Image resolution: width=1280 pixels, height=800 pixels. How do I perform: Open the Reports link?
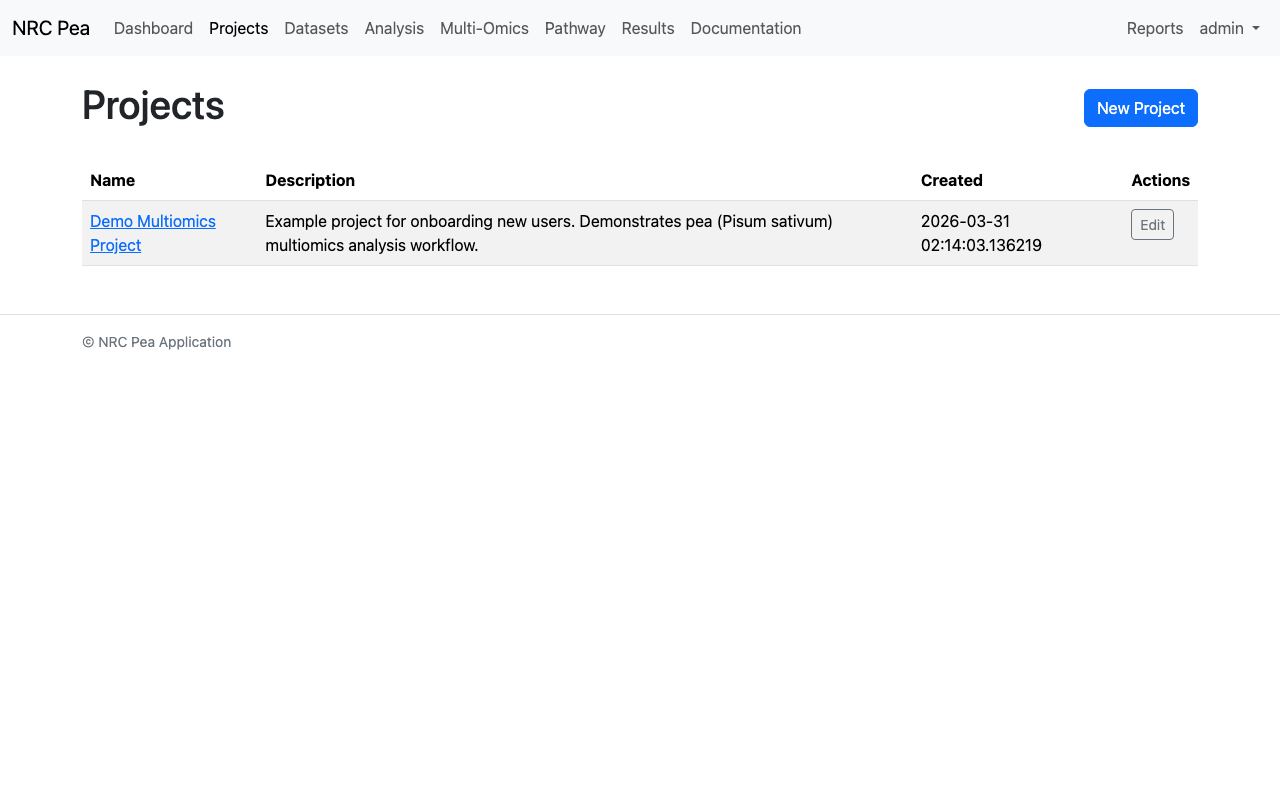(x=1155, y=28)
